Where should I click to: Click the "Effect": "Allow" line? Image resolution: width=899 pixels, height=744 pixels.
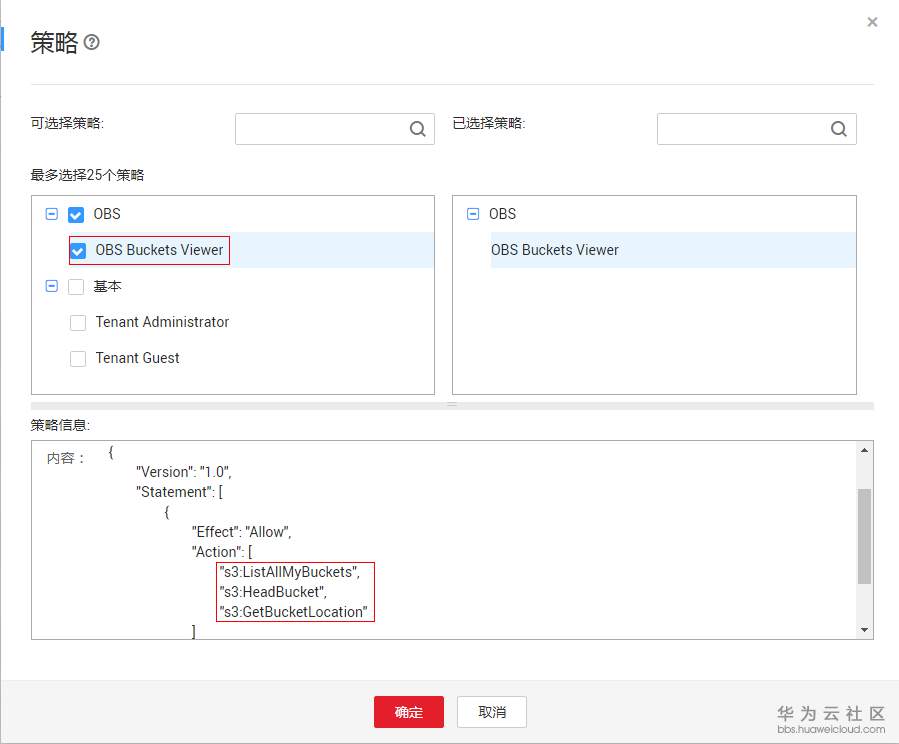[241, 532]
